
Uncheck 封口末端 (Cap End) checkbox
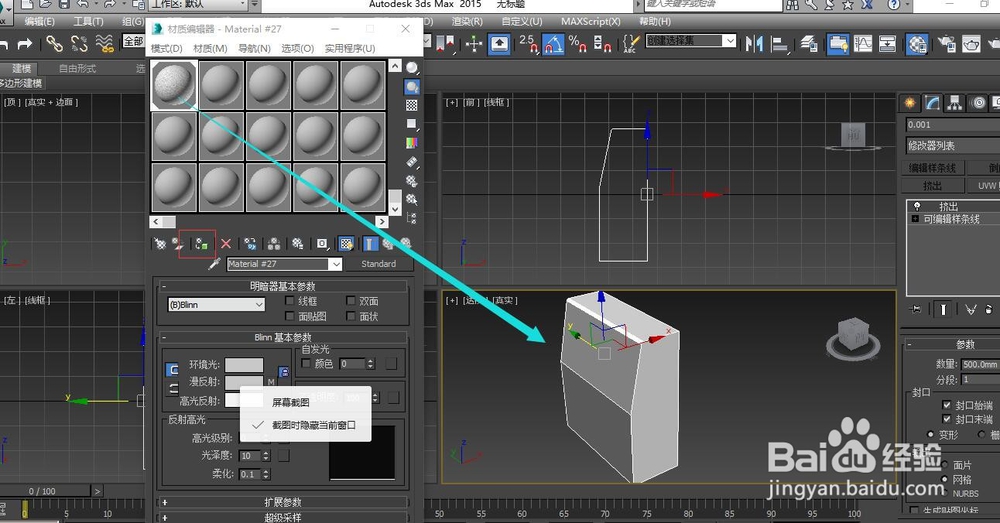point(947,419)
